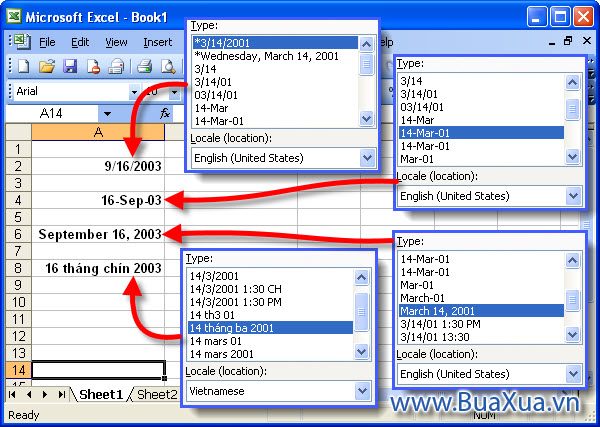Click the Permission icon with red stop sign
Screen dimensions: 600x427
tap(93, 66)
